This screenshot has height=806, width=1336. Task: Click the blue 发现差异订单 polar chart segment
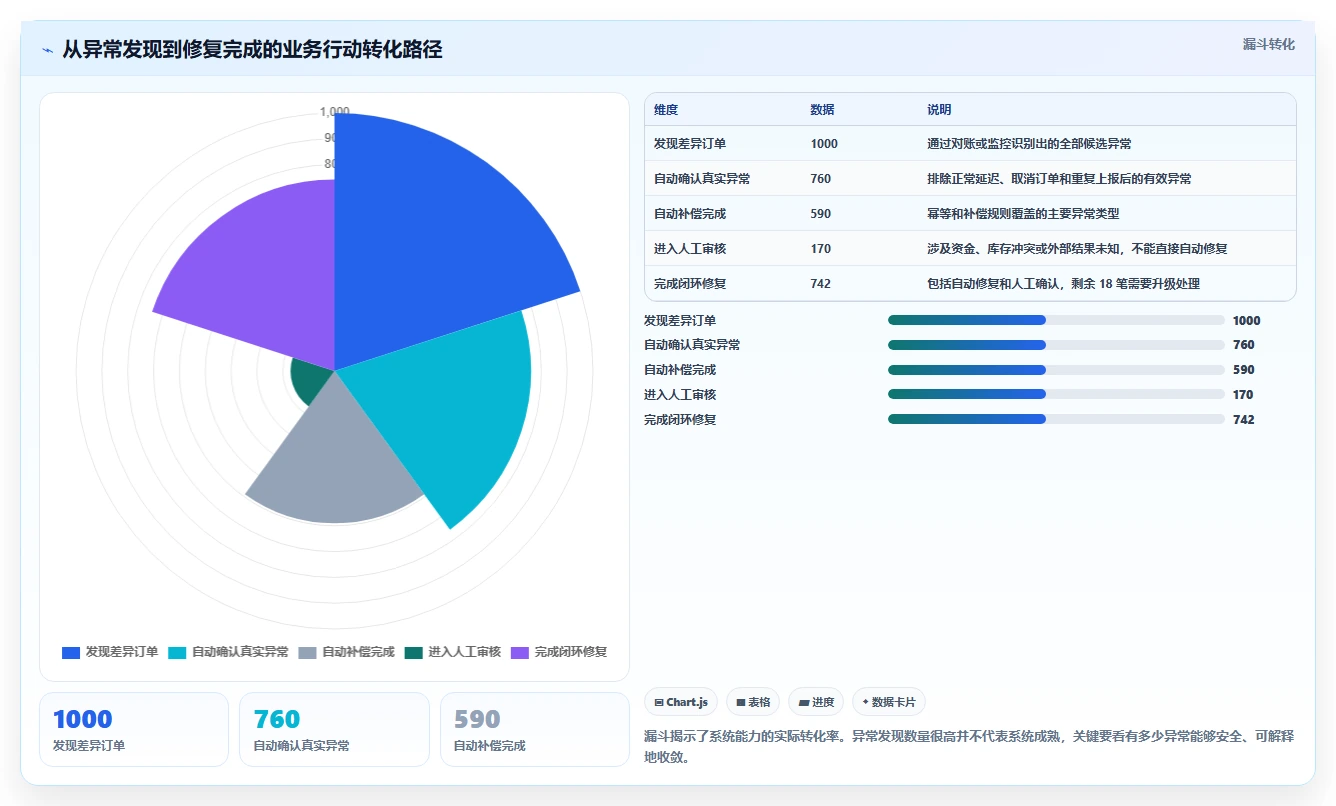[430, 240]
